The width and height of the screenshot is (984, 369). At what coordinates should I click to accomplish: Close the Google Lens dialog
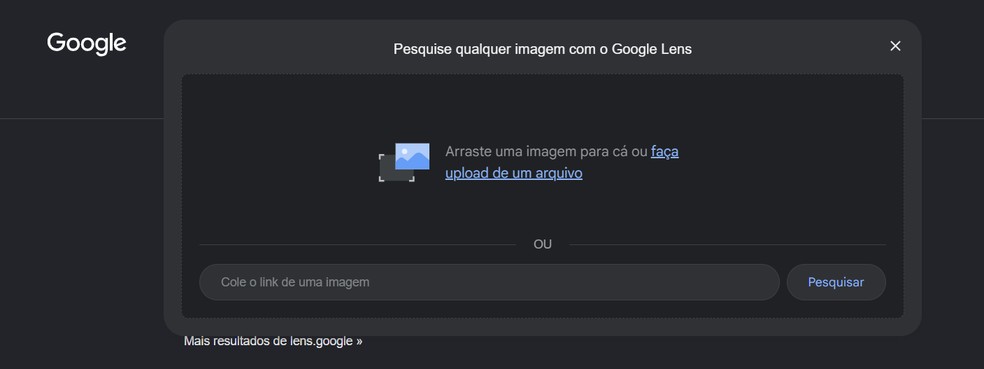tap(896, 46)
